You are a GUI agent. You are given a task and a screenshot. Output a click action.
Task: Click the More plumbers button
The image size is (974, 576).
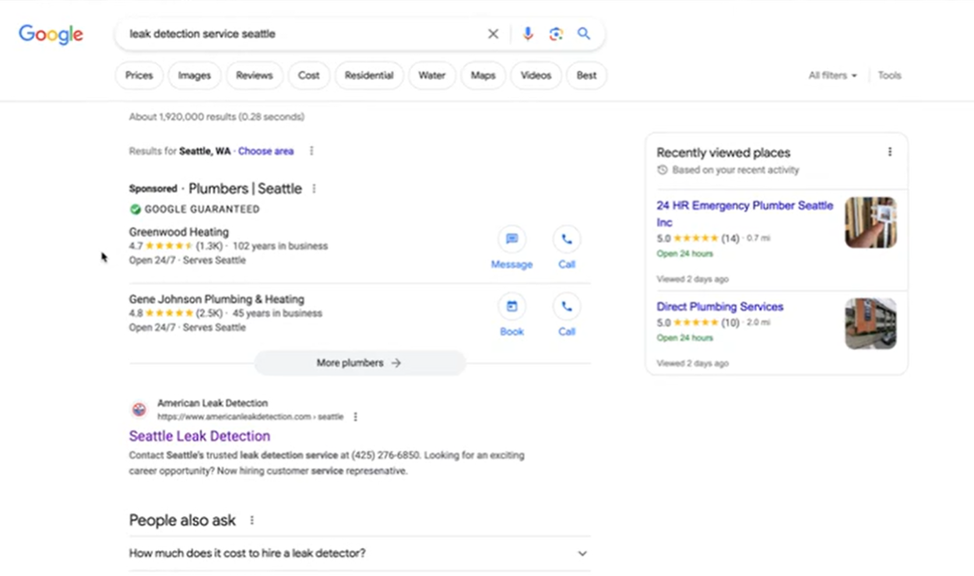point(359,363)
